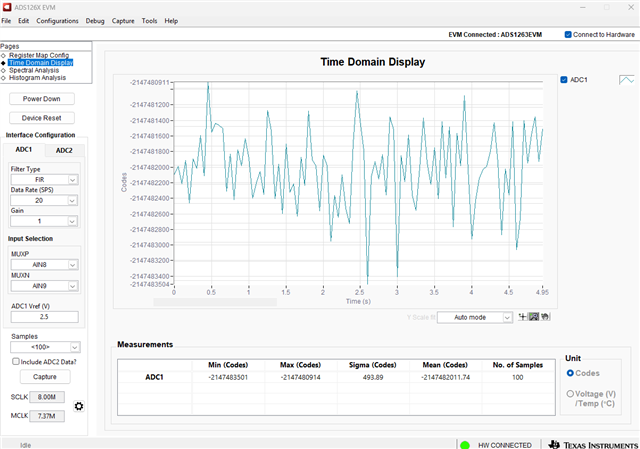Switch to the ADC2 tab
The height and width of the screenshot is (449, 640).
(64, 150)
